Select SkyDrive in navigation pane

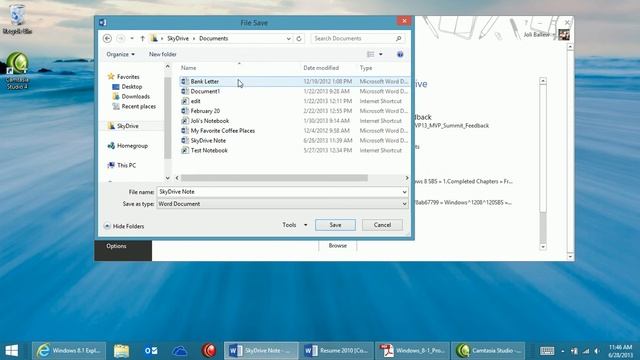(127, 126)
